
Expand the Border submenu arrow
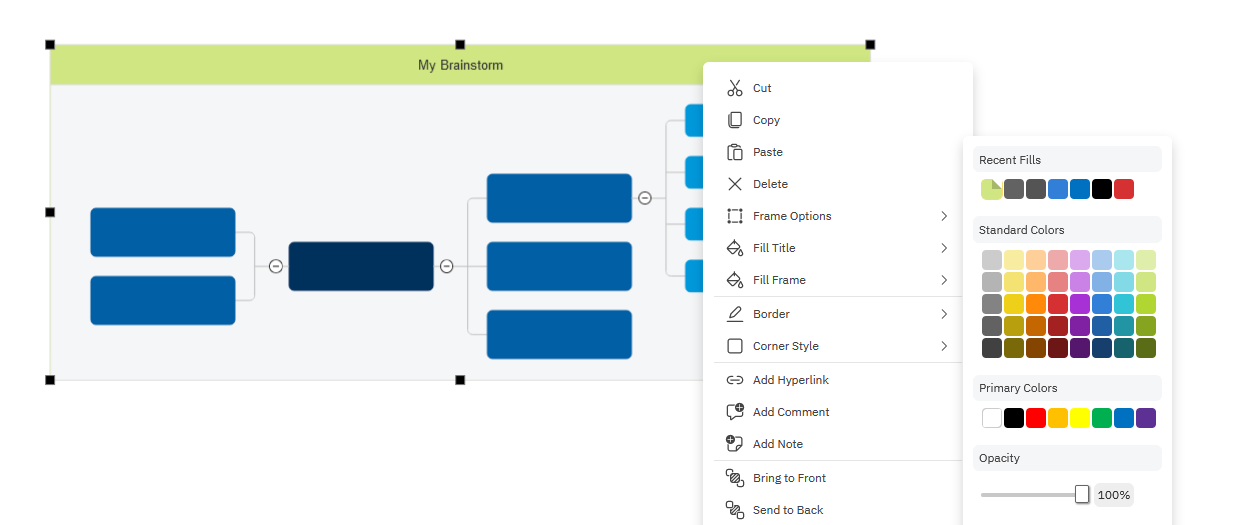tap(944, 314)
